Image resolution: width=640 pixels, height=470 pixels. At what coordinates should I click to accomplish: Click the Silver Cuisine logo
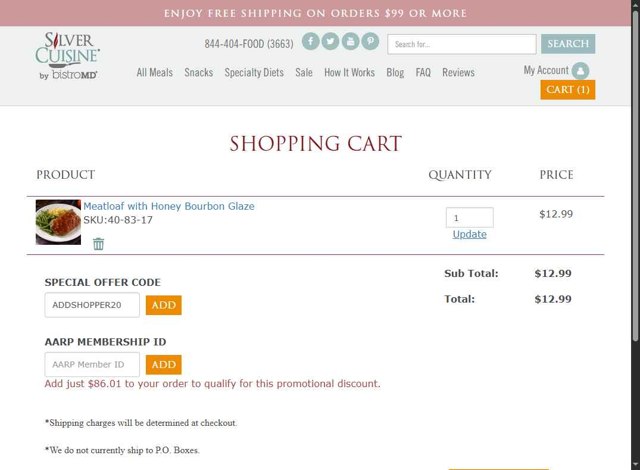[68, 55]
